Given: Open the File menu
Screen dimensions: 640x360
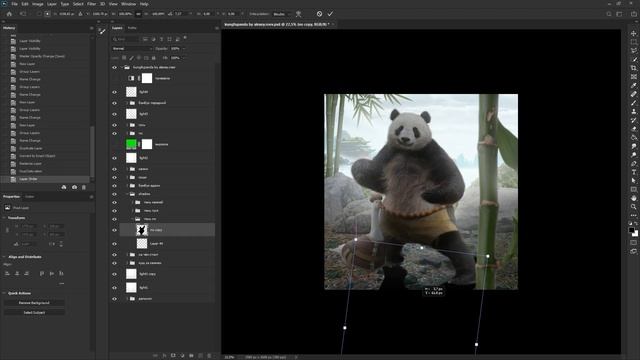Looking at the screenshot, I should [14, 4].
